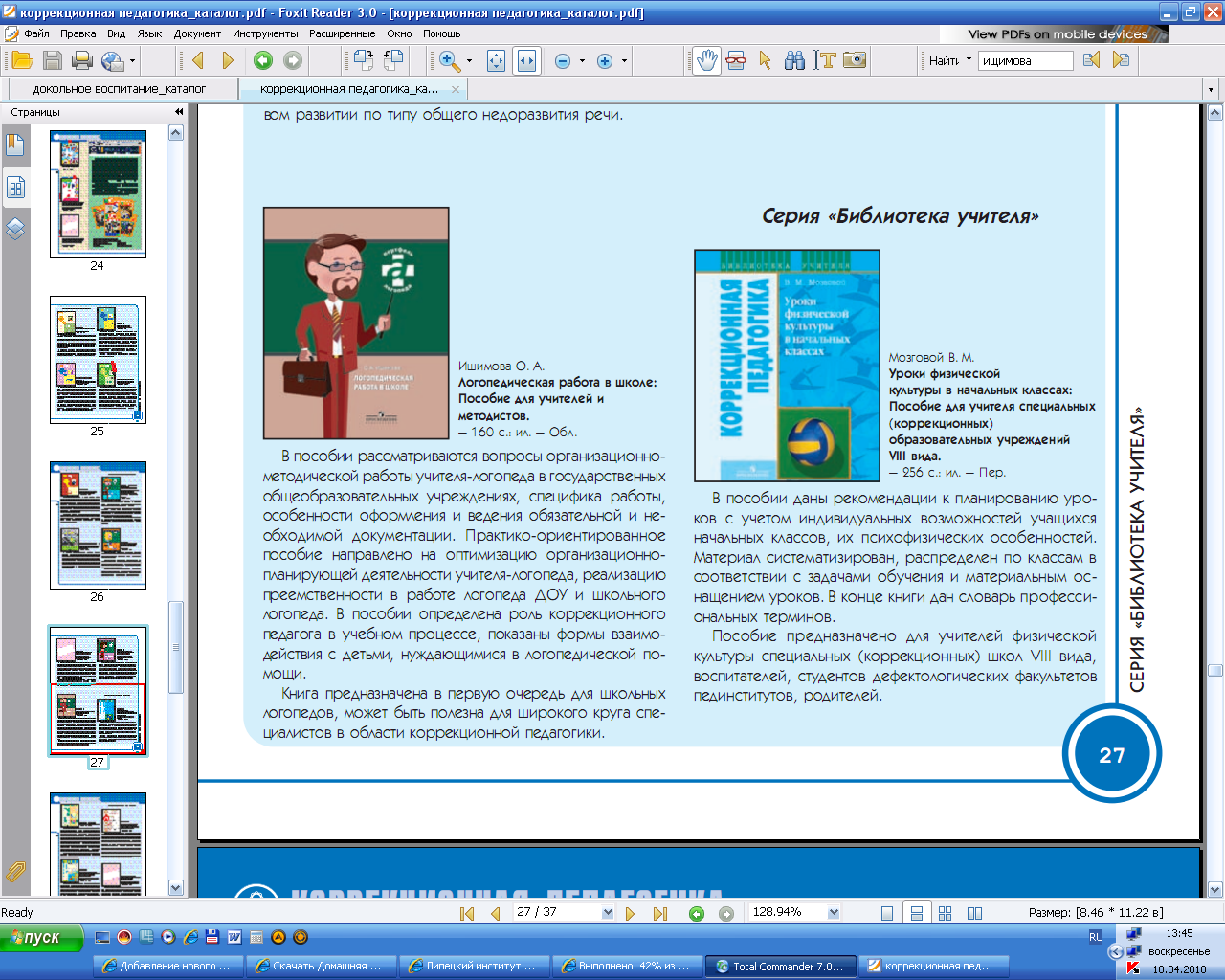The image size is (1225, 980).
Task: Click the View PDFs on mobile devices banner
Action: click(x=1057, y=33)
